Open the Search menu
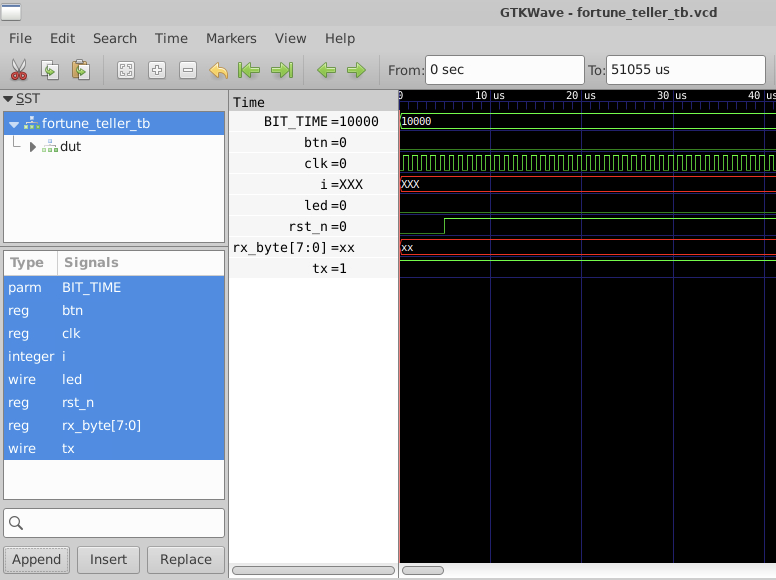Viewport: 776px width, 580px height. [115, 38]
